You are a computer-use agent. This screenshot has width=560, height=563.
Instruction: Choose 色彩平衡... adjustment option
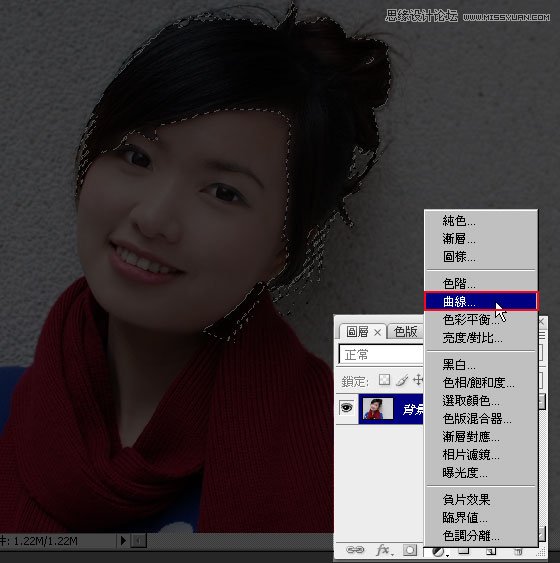click(481, 320)
